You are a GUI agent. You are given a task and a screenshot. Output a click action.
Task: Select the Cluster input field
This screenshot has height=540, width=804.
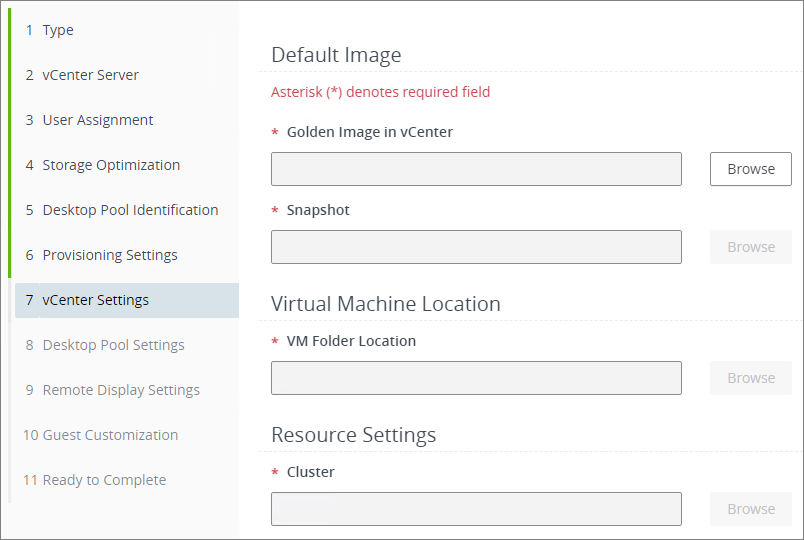click(476, 509)
